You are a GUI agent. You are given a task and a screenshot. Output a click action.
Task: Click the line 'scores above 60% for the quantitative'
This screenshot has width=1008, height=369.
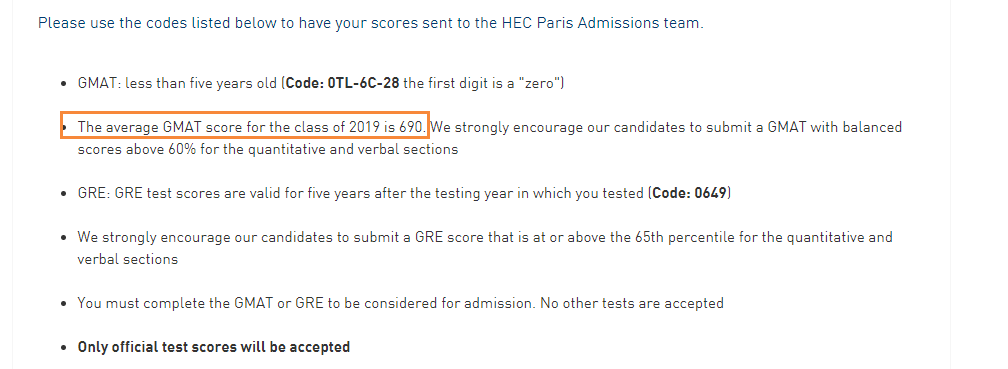click(x=268, y=149)
